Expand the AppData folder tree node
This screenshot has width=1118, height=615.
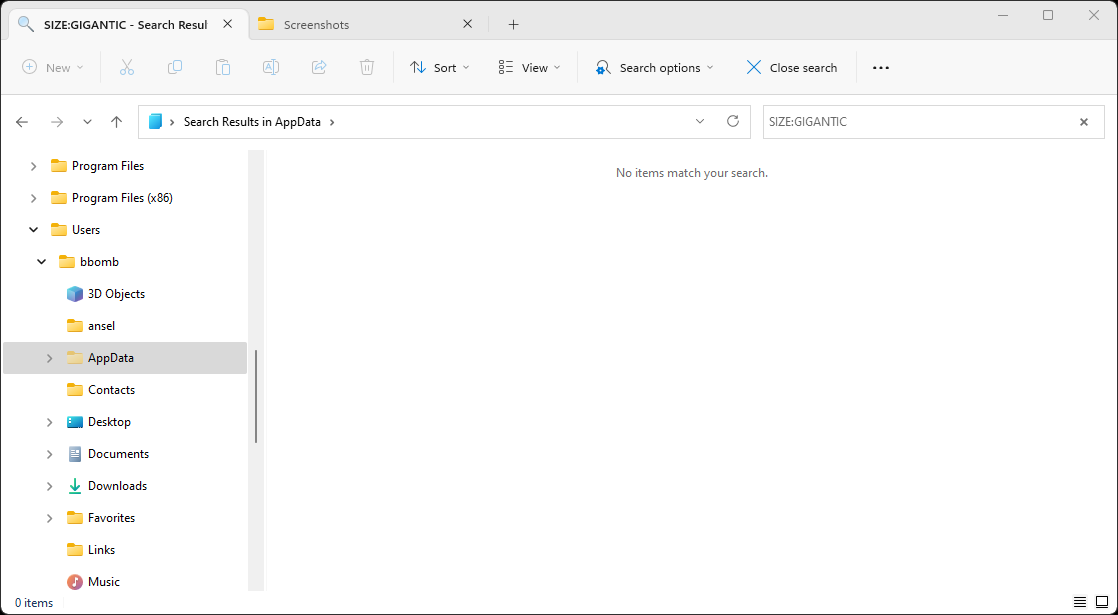pos(49,358)
